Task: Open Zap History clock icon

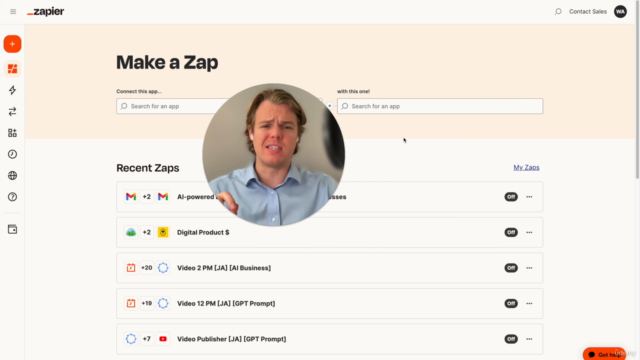Action: 12,154
